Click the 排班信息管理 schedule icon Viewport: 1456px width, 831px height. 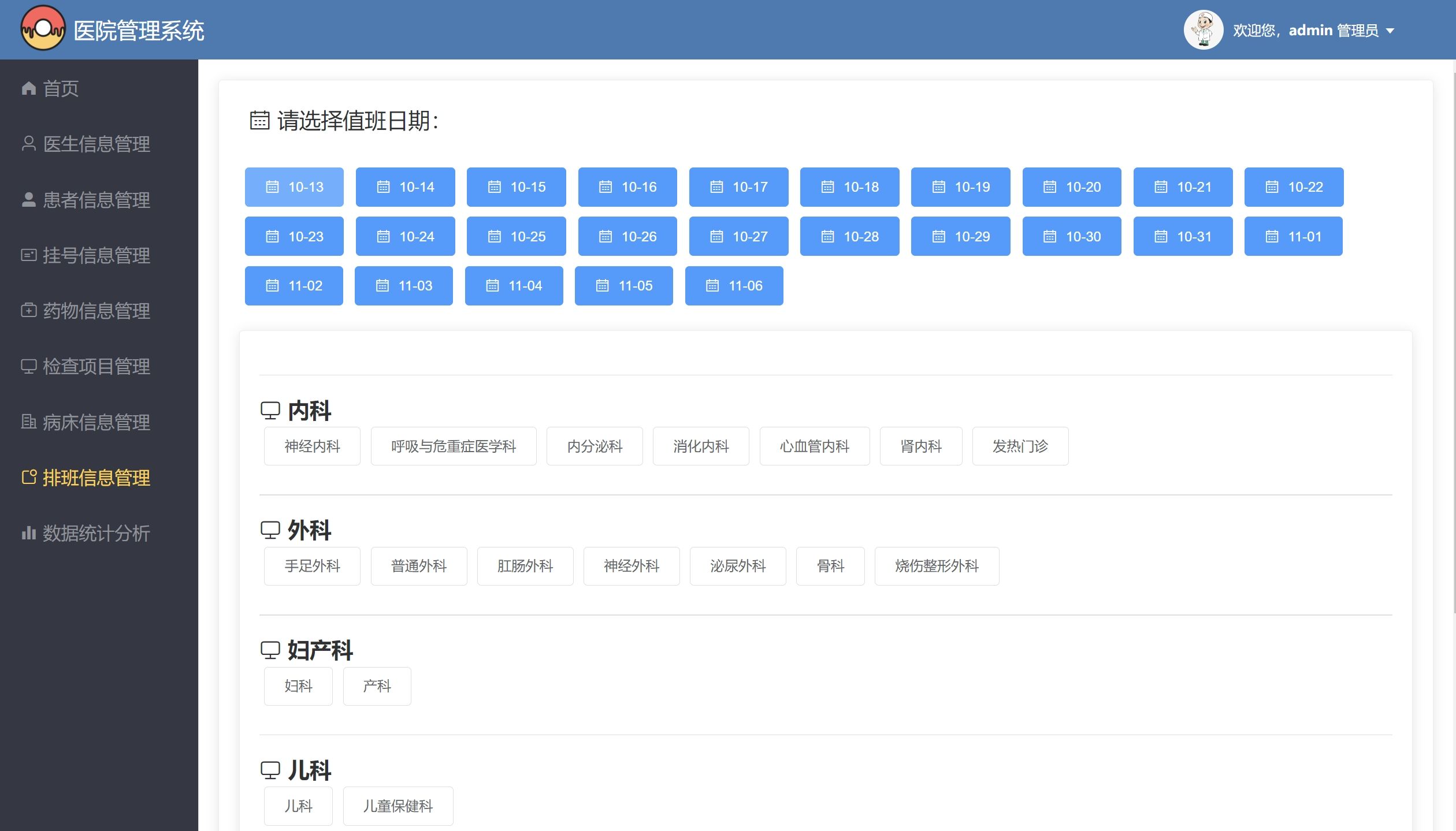coord(29,477)
